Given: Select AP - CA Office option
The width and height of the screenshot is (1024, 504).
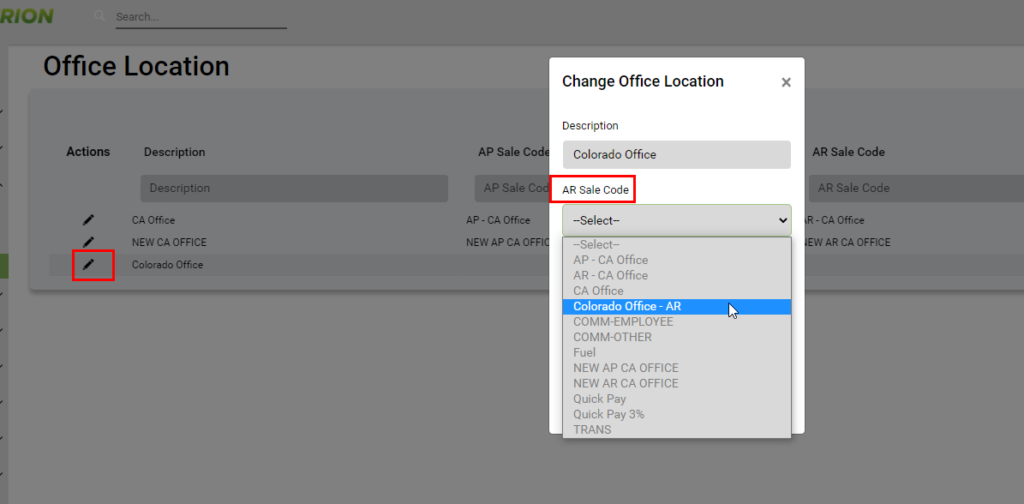Looking at the screenshot, I should click(x=677, y=260).
